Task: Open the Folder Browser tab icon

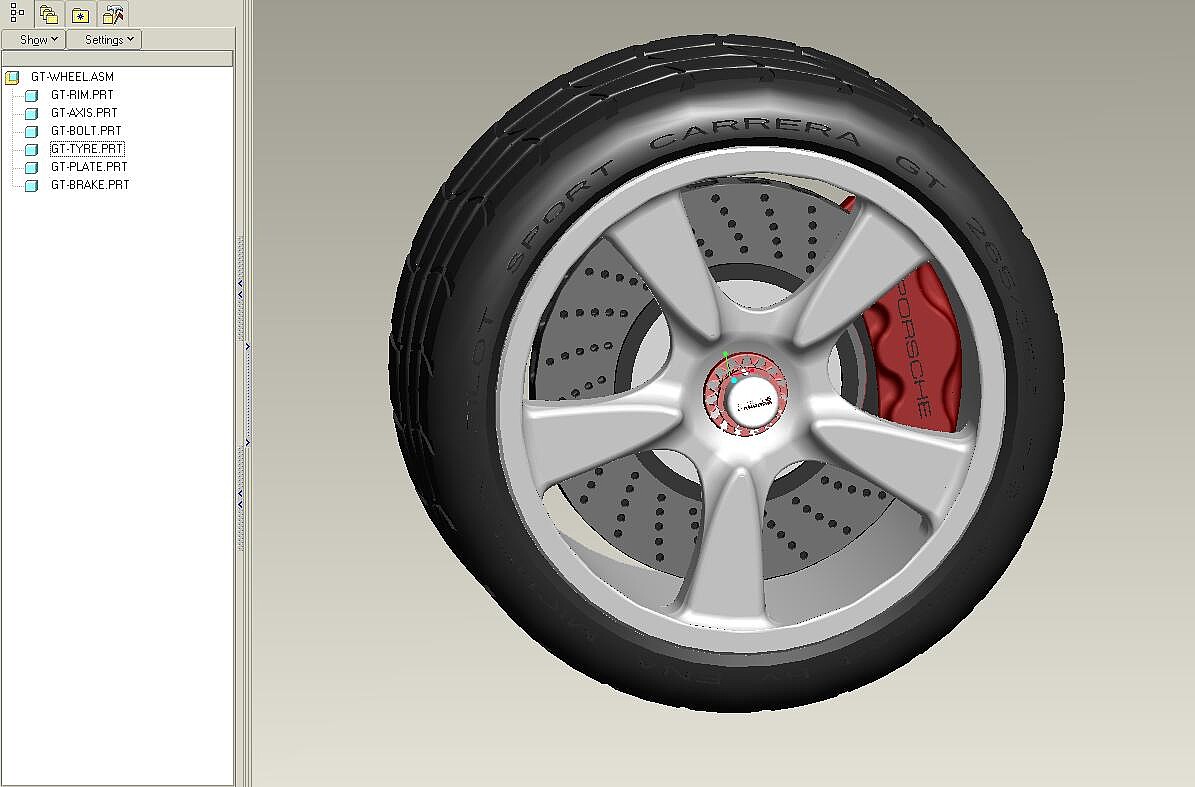Action: [50, 14]
